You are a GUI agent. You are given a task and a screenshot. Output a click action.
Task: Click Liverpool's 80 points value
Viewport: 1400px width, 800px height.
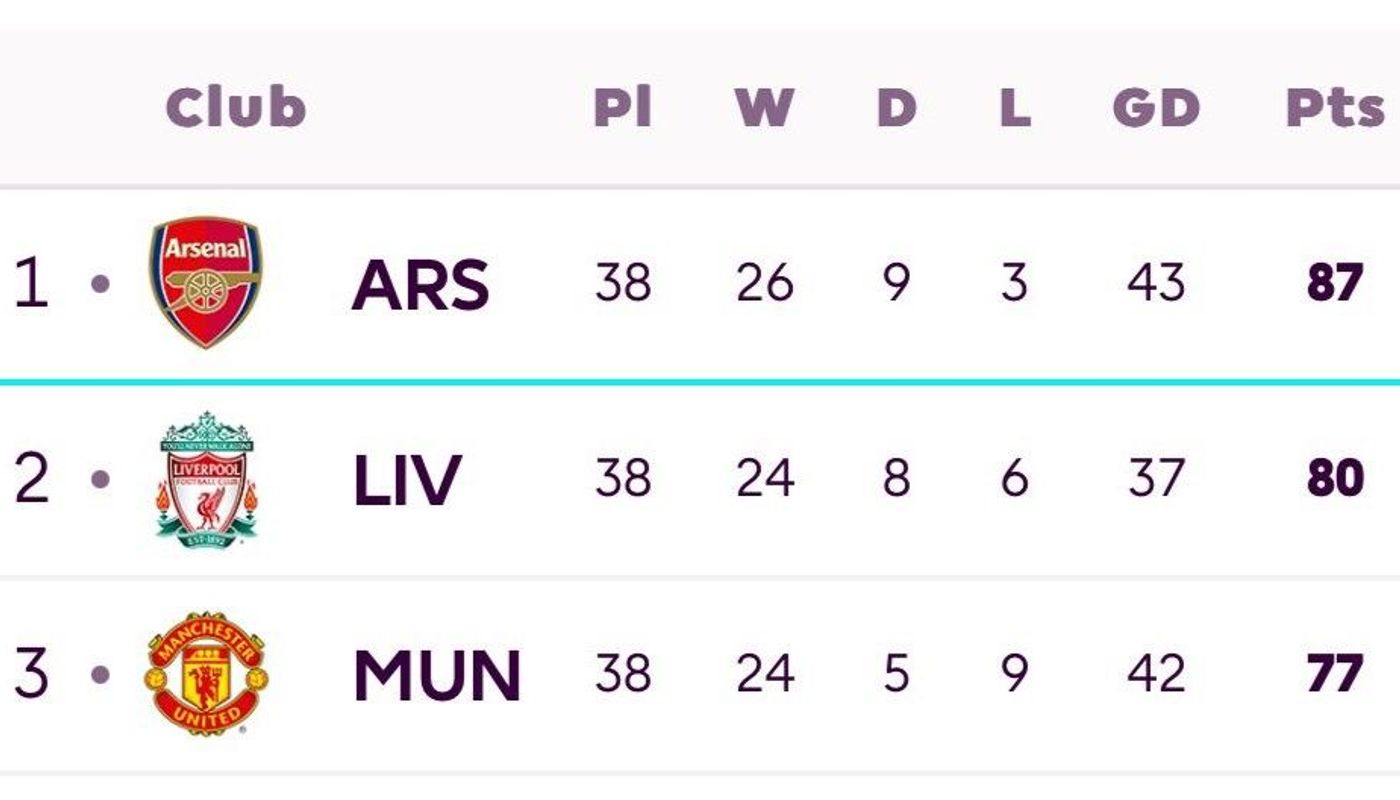pos(1335,478)
